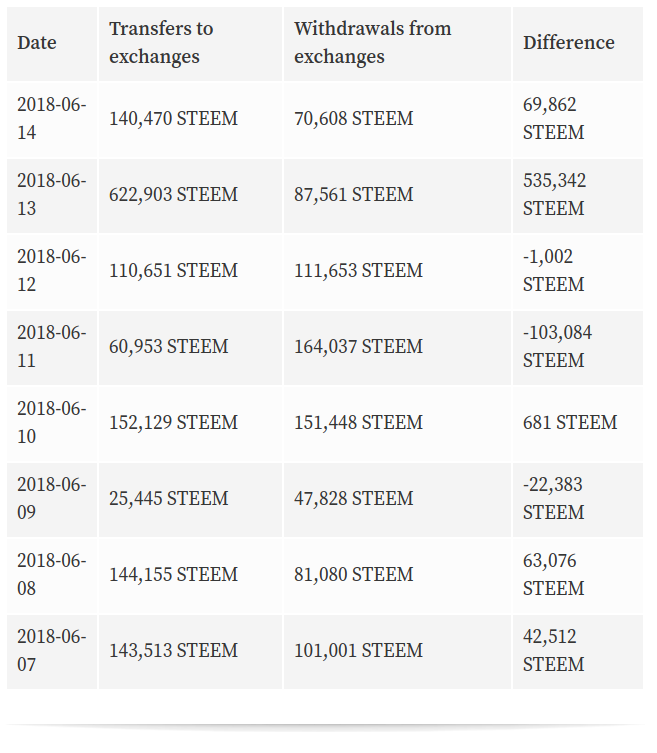This screenshot has width=657, height=753.
Task: Select the 2018-06-09 date cell
Action: point(52,499)
